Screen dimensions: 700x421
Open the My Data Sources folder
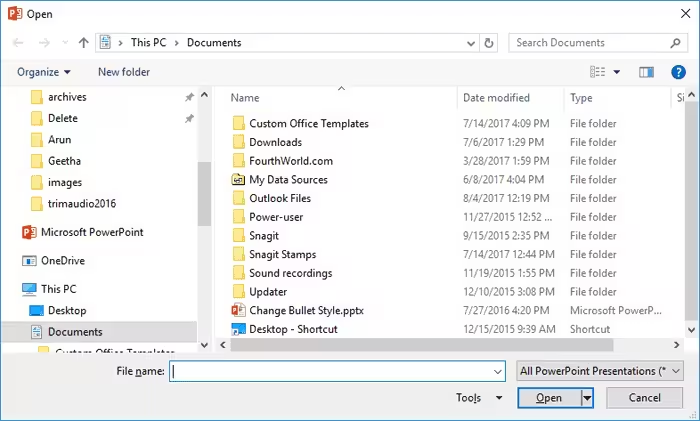pos(288,180)
